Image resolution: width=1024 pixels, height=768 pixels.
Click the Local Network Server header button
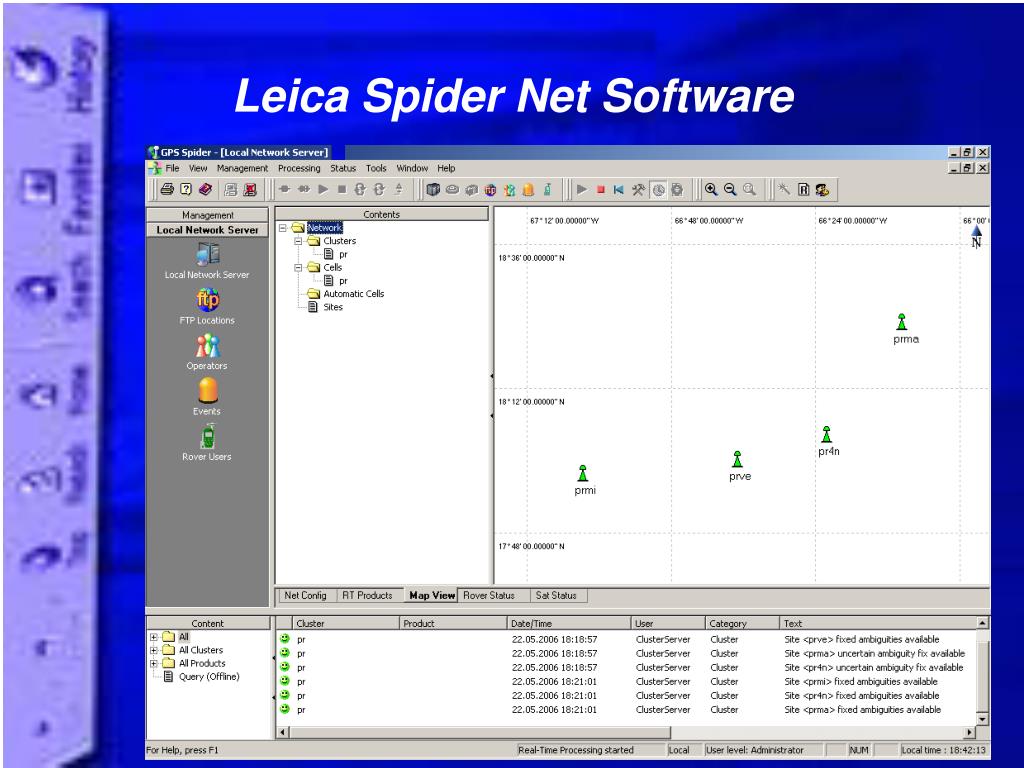tap(207, 230)
